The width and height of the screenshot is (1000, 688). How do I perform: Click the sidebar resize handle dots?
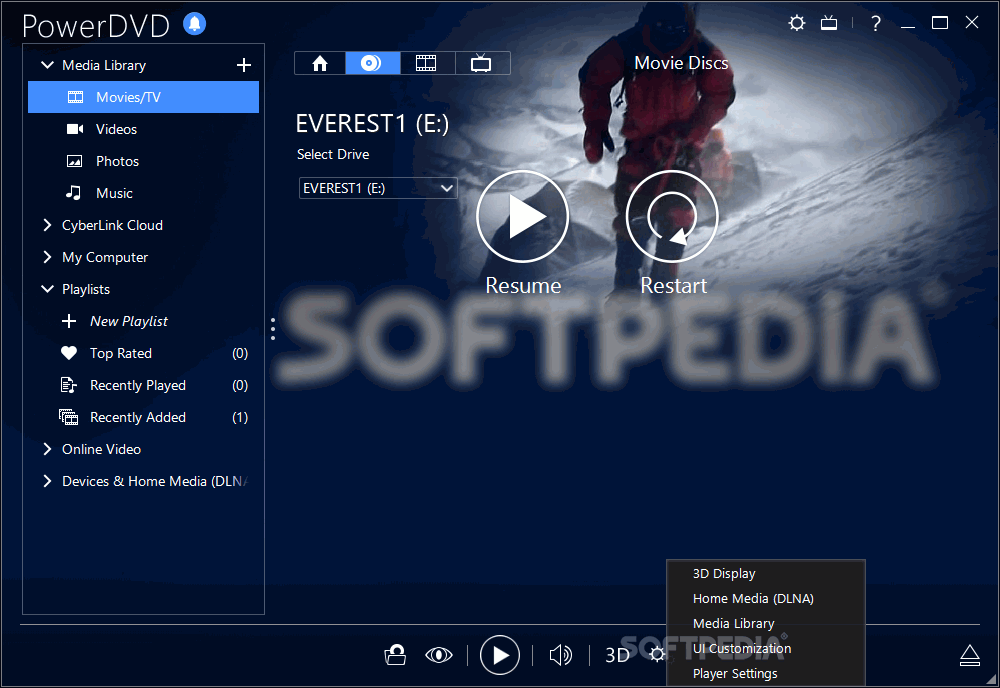click(x=273, y=329)
